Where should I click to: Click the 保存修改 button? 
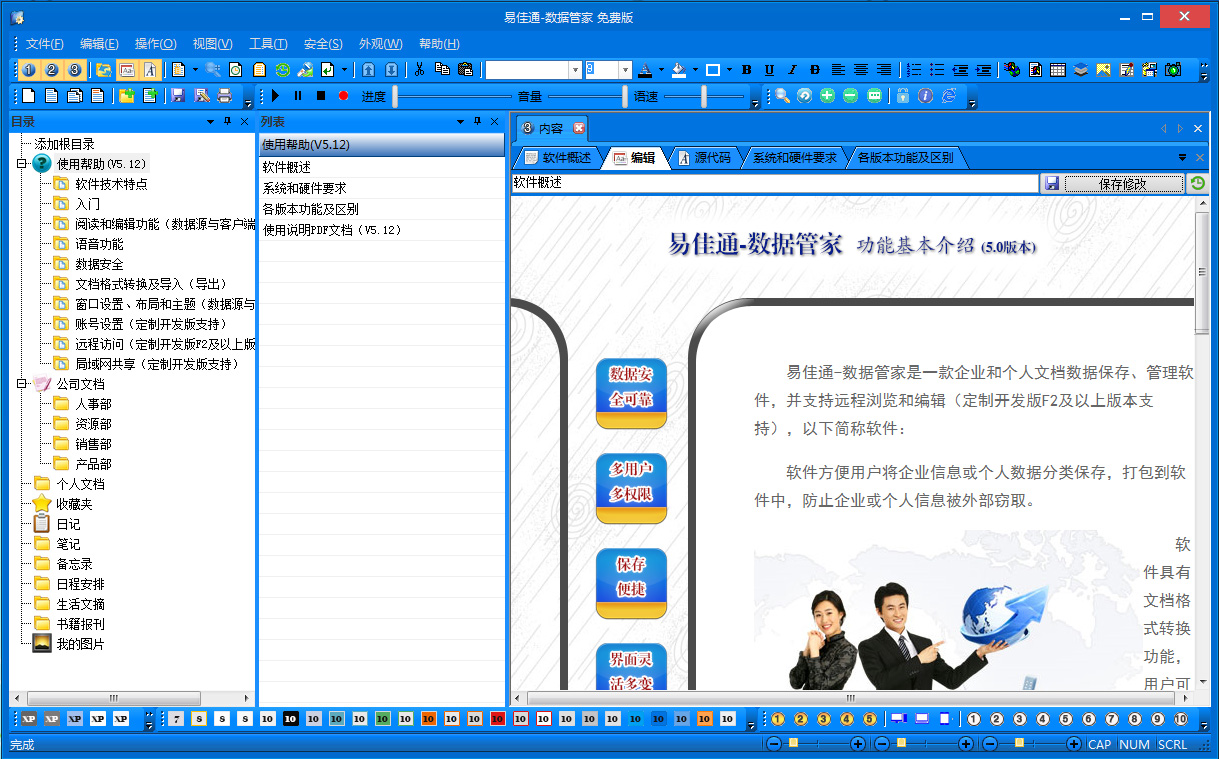click(1122, 184)
